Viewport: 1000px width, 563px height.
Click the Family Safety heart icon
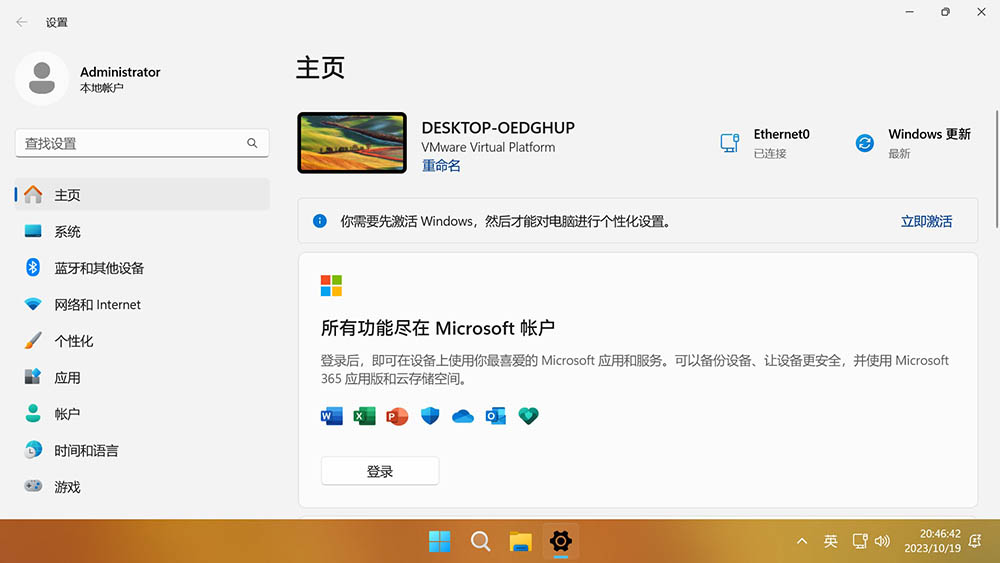528,416
